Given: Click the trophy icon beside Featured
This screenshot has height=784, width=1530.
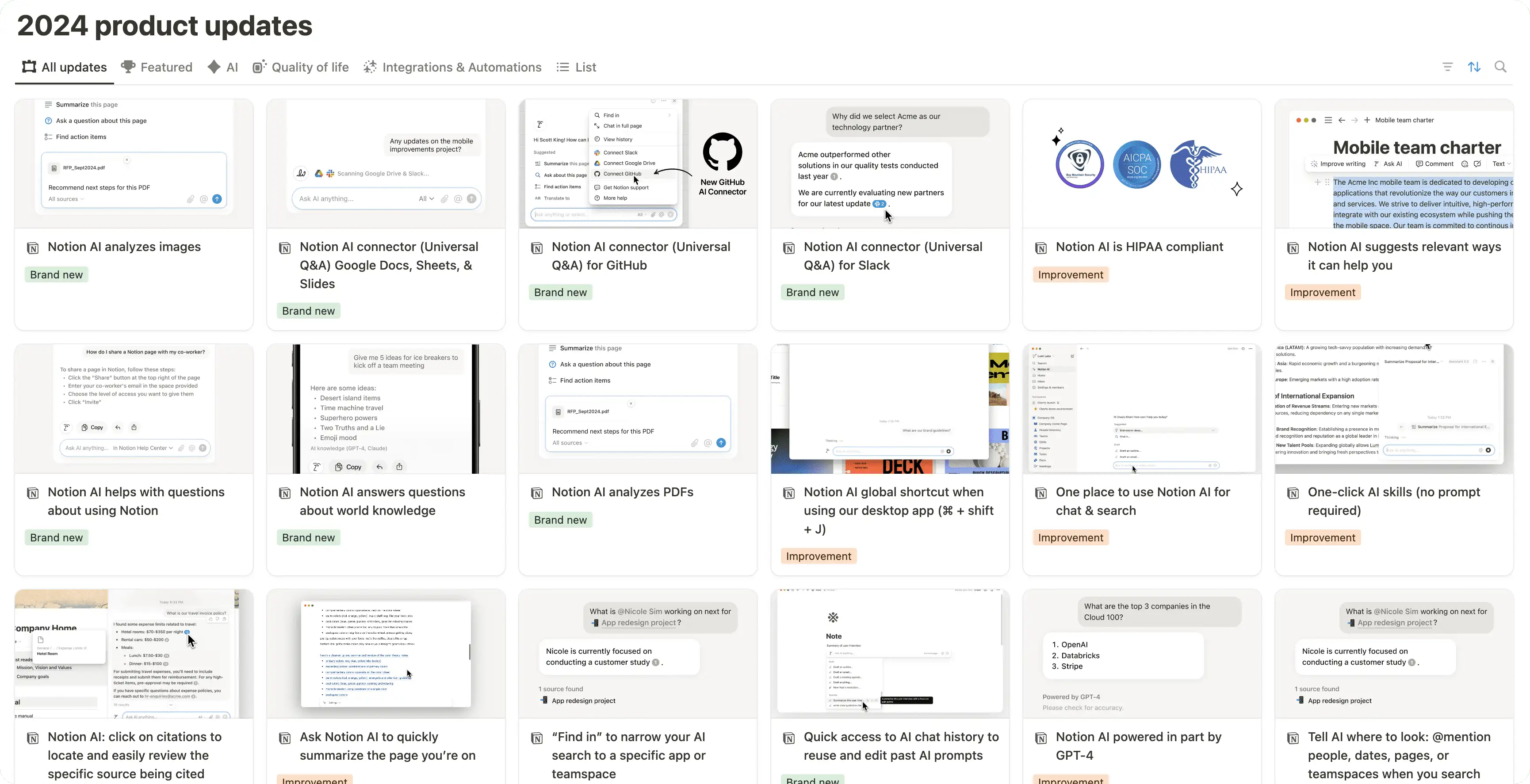Looking at the screenshot, I should 128,67.
